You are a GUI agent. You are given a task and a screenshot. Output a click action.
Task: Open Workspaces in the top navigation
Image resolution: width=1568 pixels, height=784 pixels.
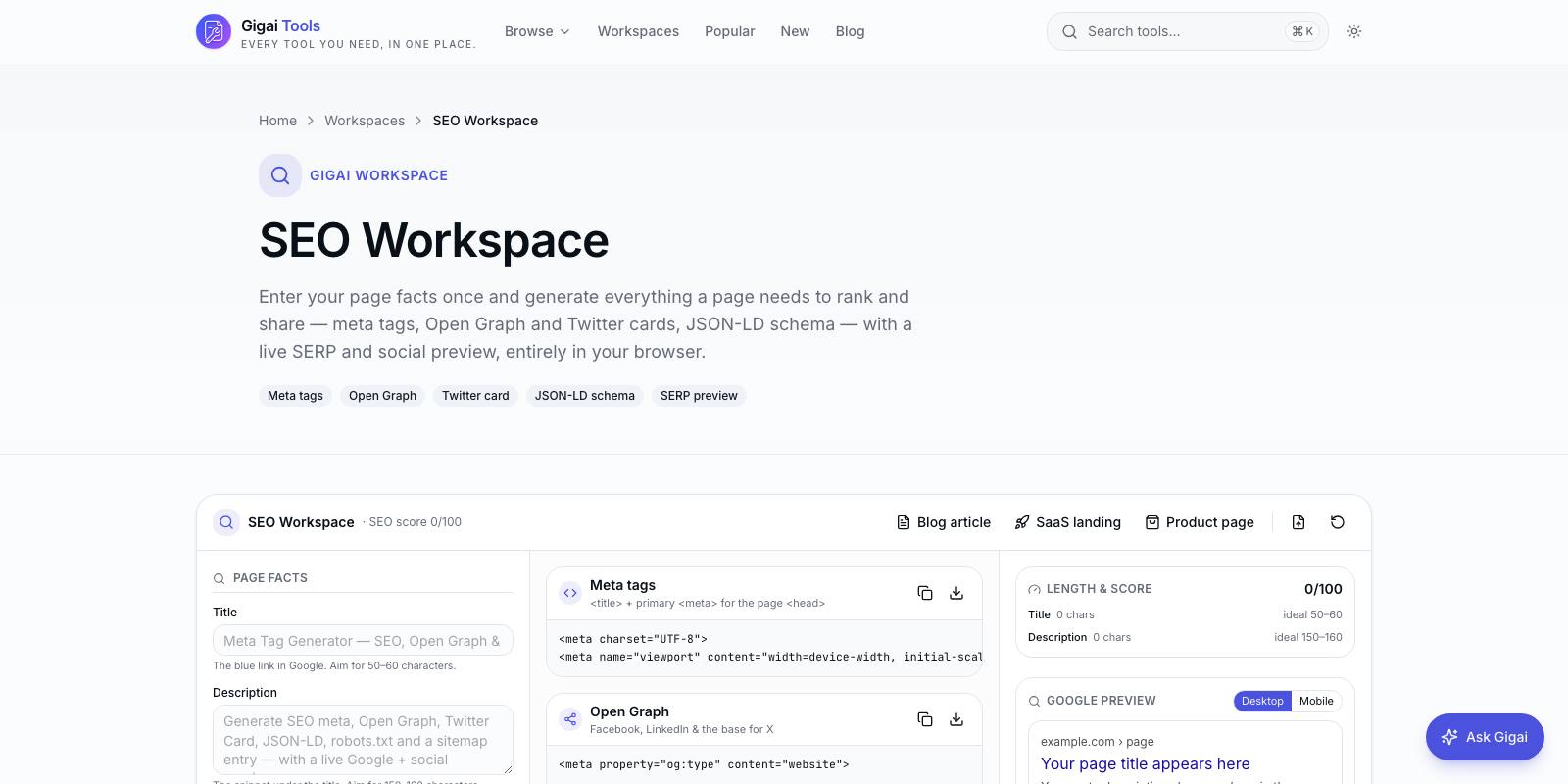638,31
